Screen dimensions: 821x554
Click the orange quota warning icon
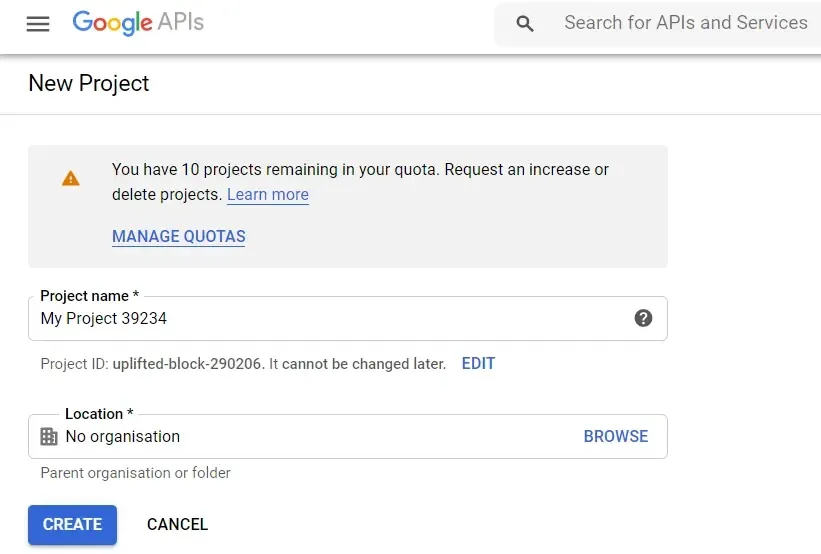click(71, 179)
